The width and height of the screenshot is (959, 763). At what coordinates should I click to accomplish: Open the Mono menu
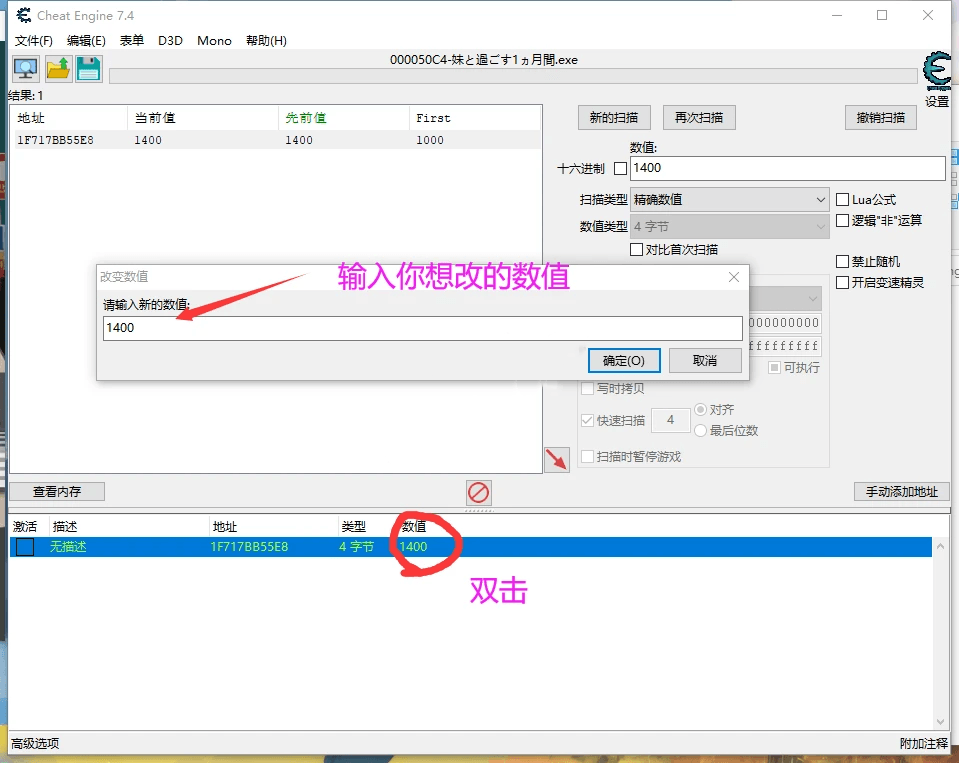[214, 41]
